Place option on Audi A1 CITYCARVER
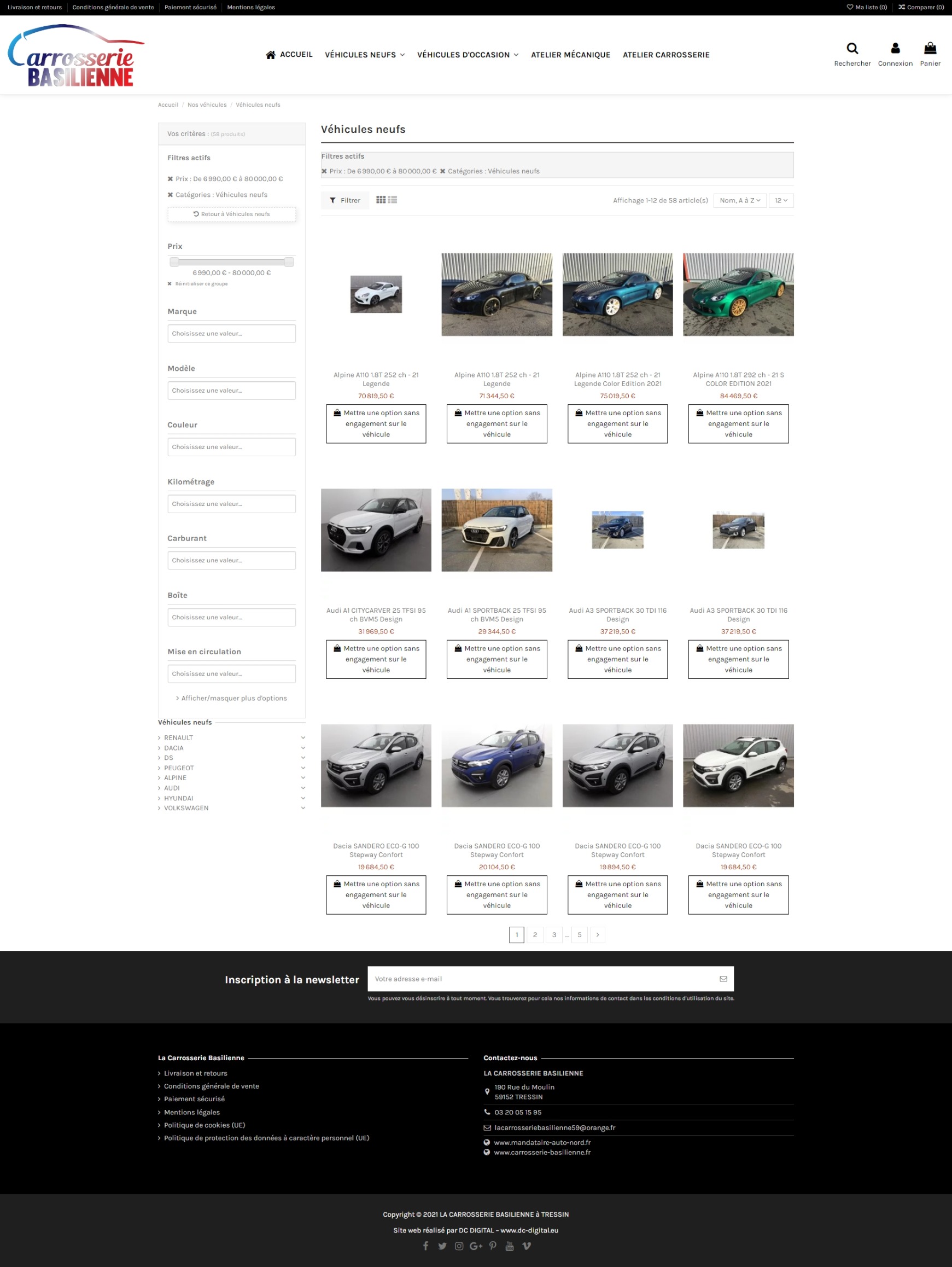952x1267 pixels. pos(376,660)
